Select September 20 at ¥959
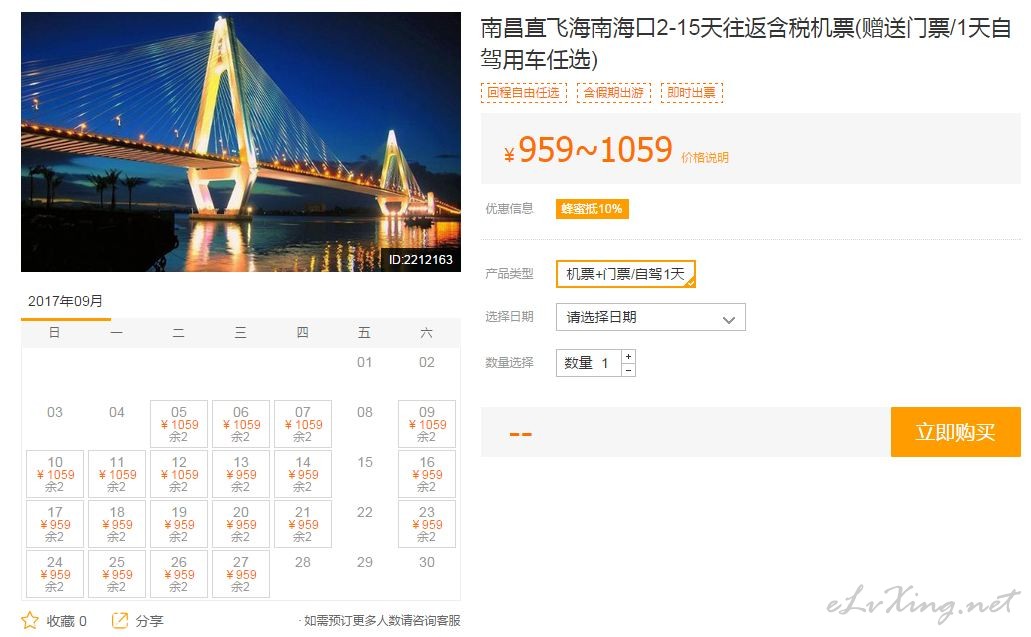 click(x=241, y=524)
